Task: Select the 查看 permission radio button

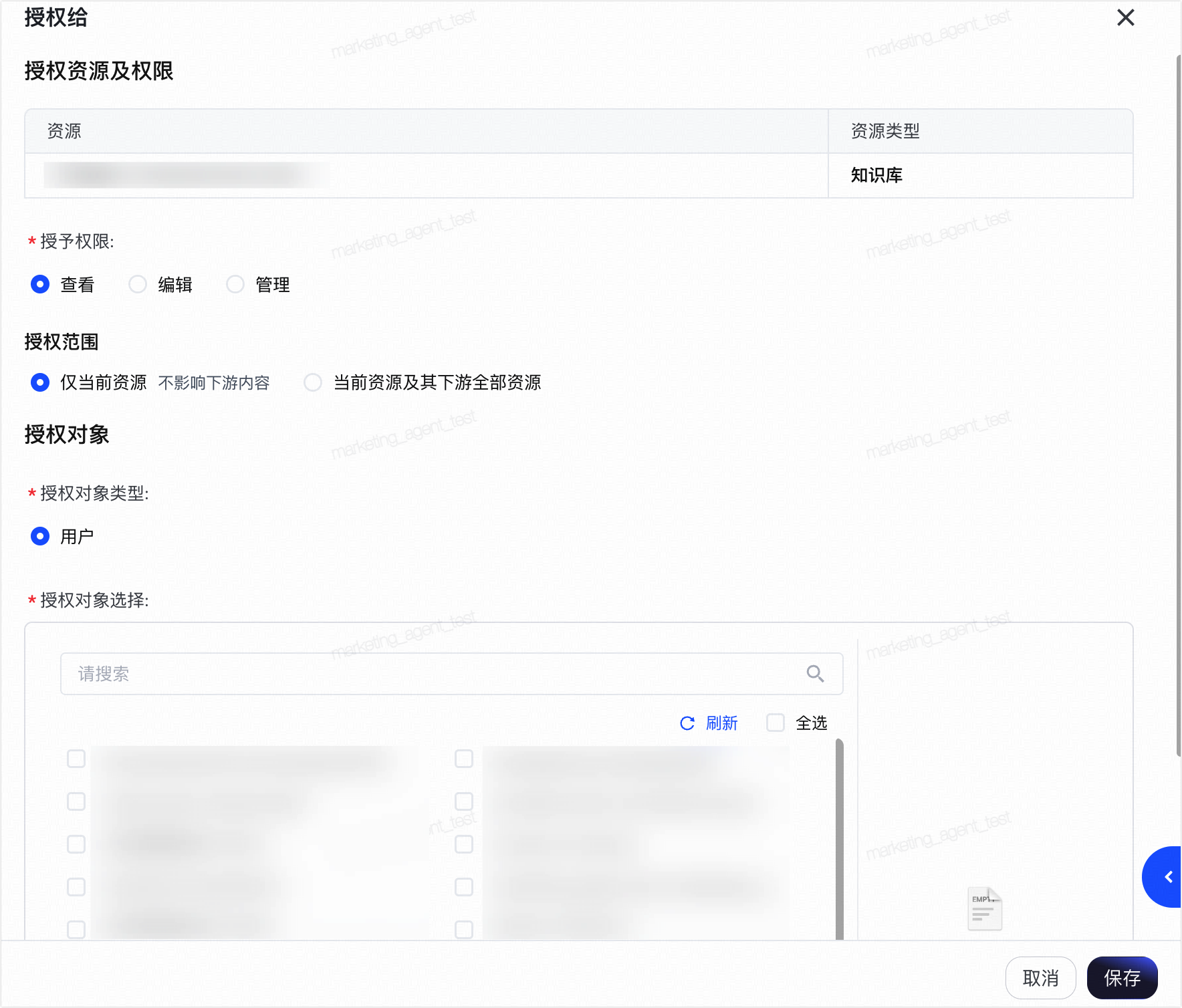Action: coord(40,285)
